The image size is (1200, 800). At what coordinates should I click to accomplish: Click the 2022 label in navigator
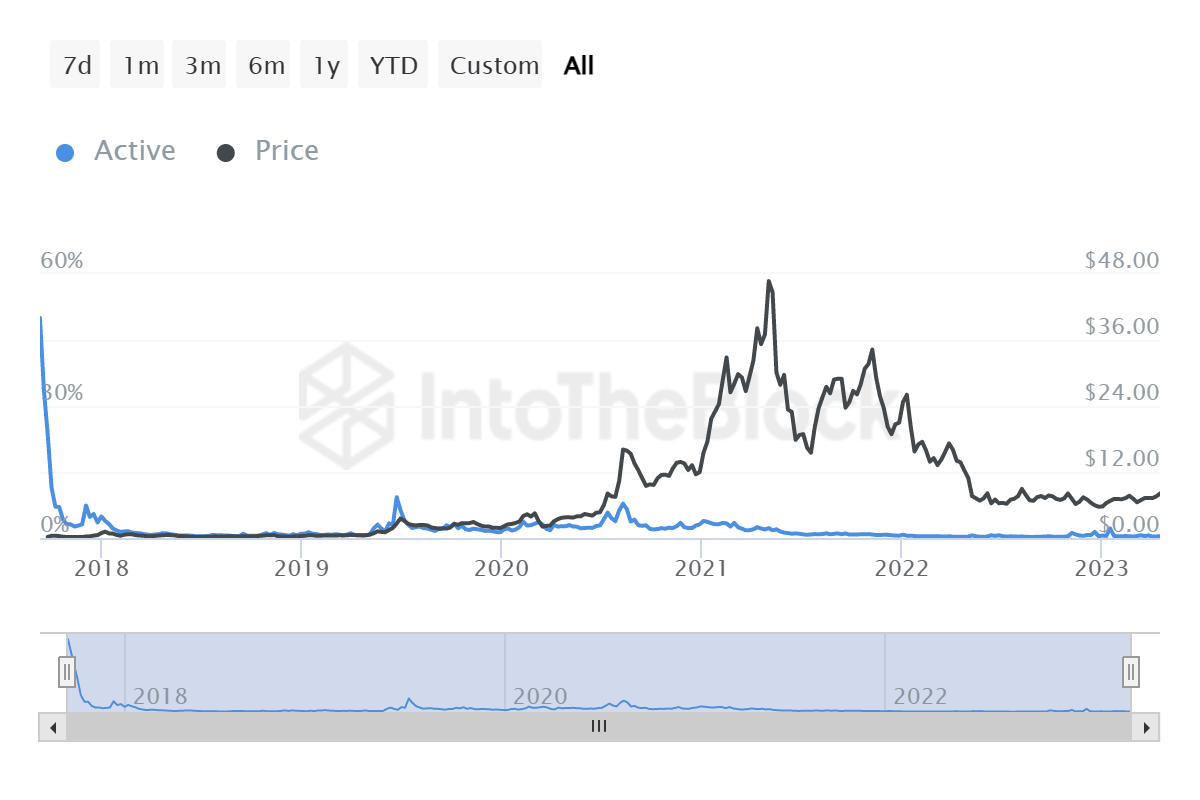click(920, 696)
